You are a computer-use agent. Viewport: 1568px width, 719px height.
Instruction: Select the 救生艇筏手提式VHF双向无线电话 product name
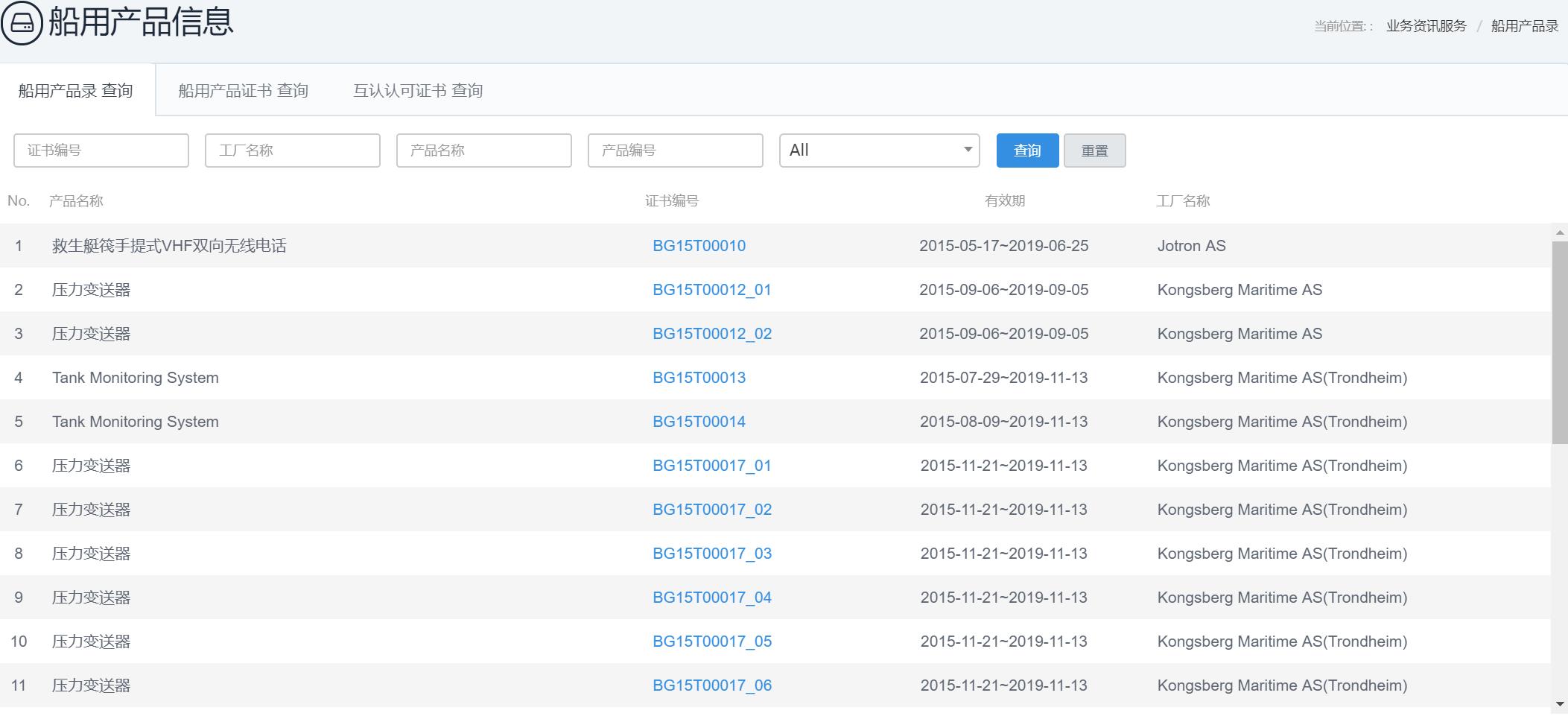[169, 246]
